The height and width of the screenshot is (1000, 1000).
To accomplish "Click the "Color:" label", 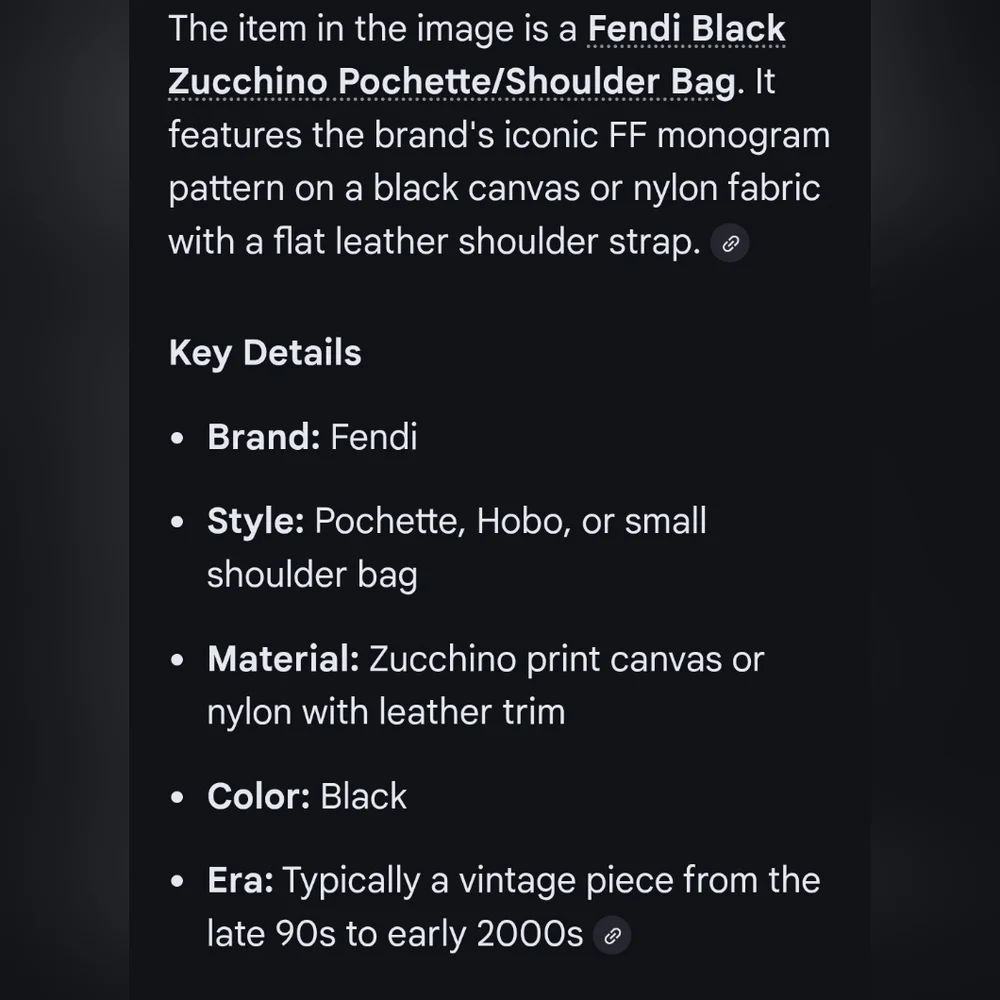I will (259, 796).
